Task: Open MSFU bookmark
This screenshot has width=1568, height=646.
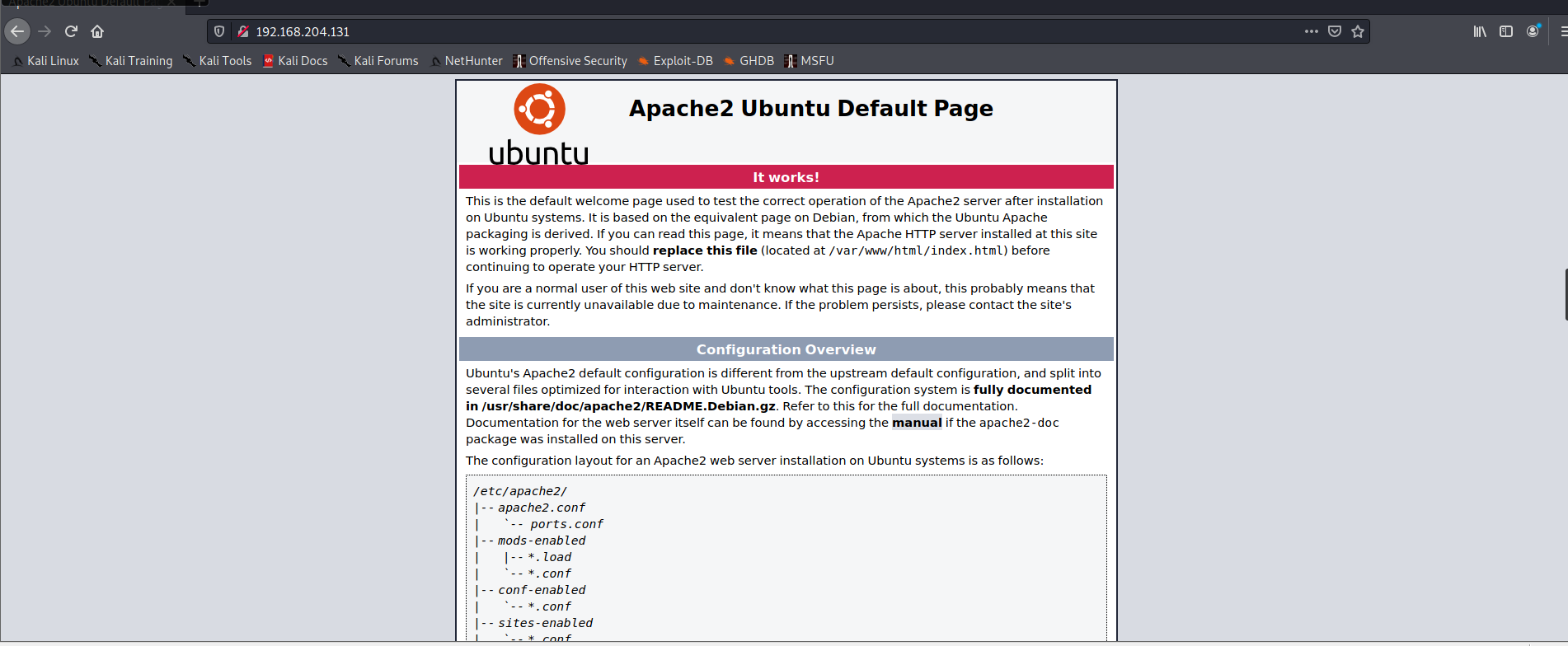Action: 810,61
